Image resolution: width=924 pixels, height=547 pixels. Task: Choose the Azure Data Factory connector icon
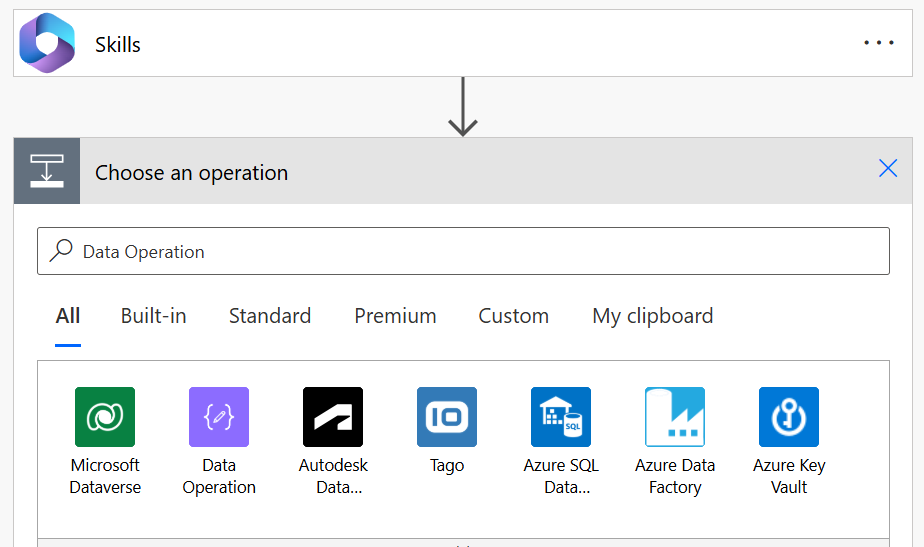(675, 417)
